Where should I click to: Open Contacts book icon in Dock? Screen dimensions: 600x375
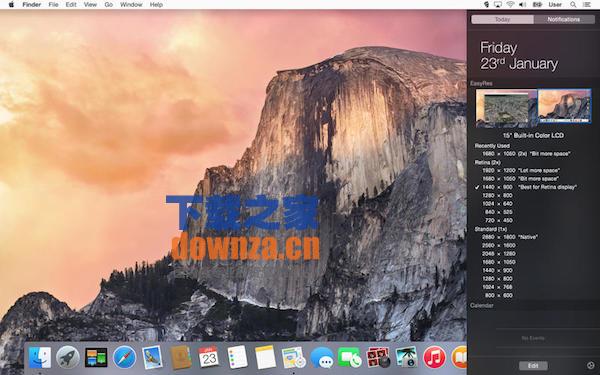pos(181,357)
